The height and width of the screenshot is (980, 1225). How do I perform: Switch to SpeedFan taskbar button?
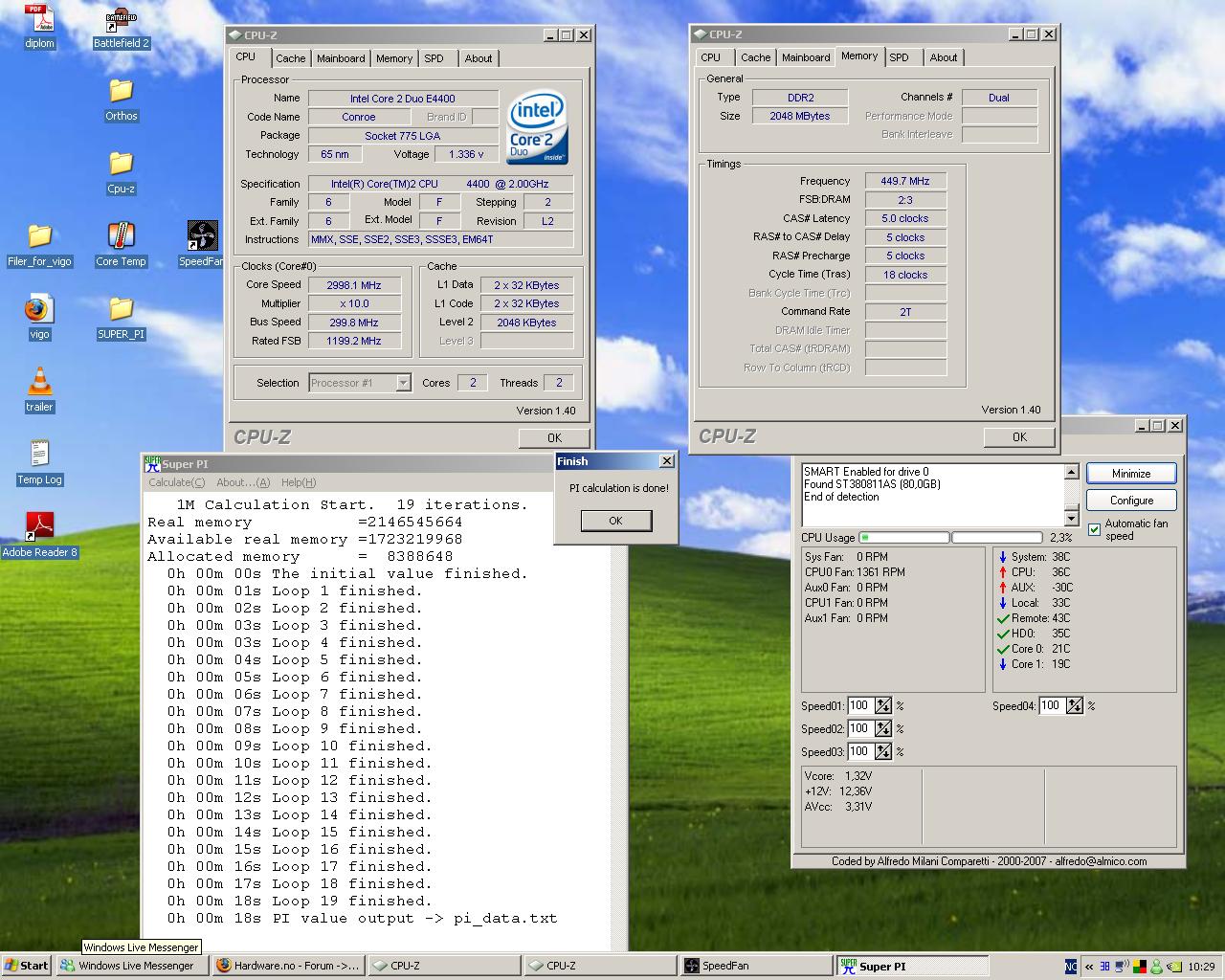pyautogui.click(x=756, y=966)
